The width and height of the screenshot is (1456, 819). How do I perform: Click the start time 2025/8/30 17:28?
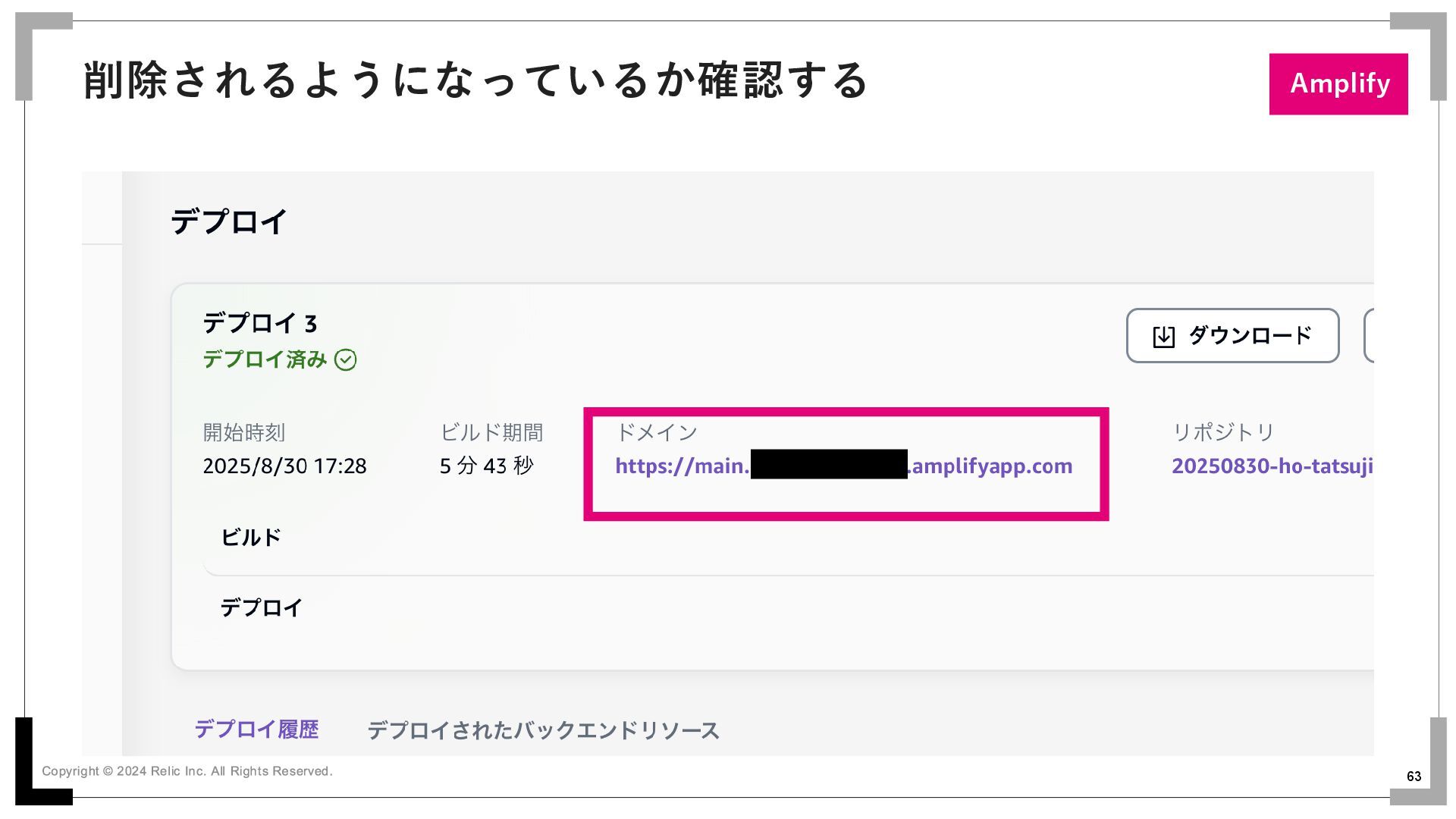pyautogui.click(x=284, y=466)
